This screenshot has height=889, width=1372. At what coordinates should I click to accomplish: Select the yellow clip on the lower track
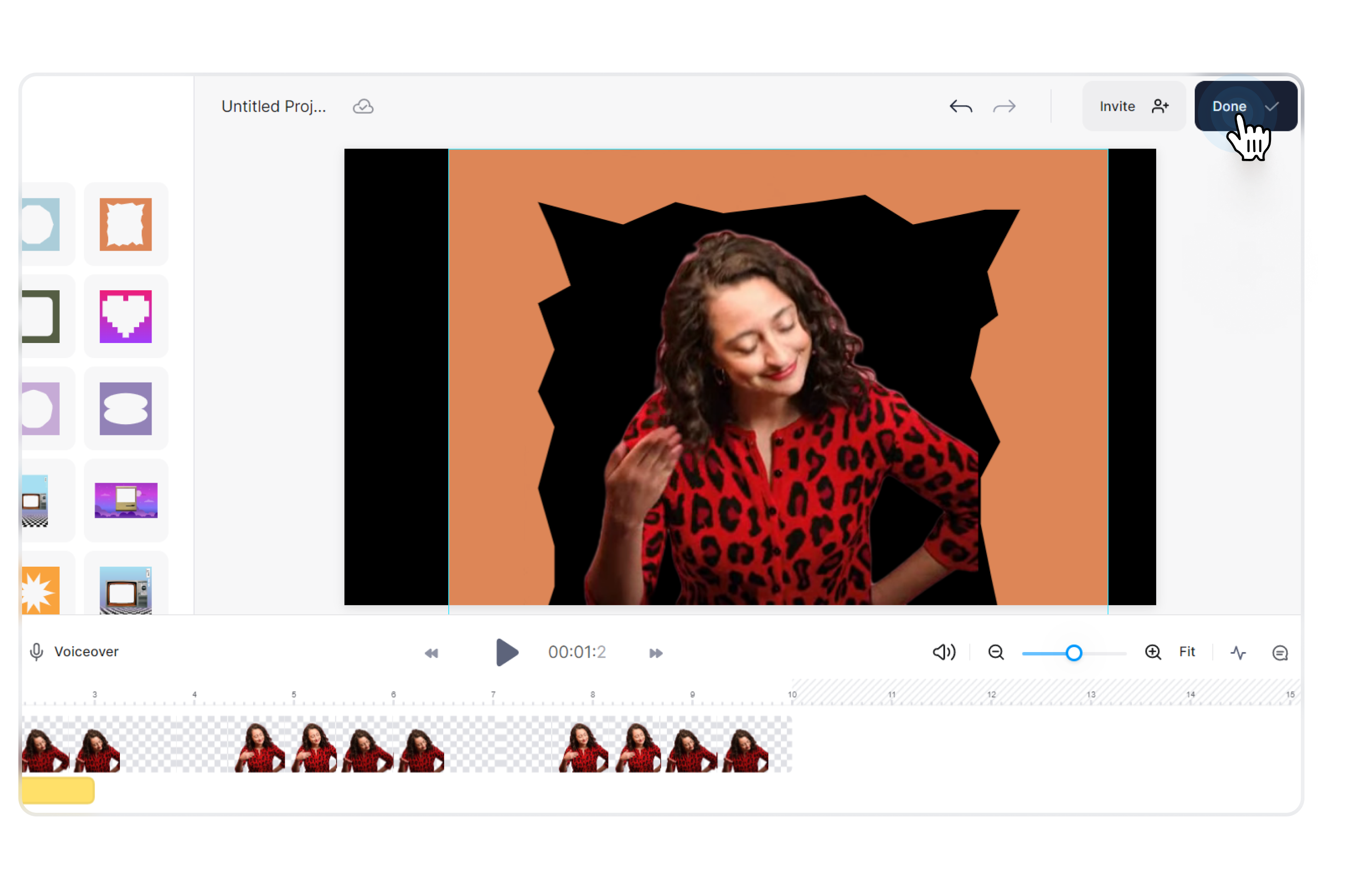pyautogui.click(x=58, y=790)
